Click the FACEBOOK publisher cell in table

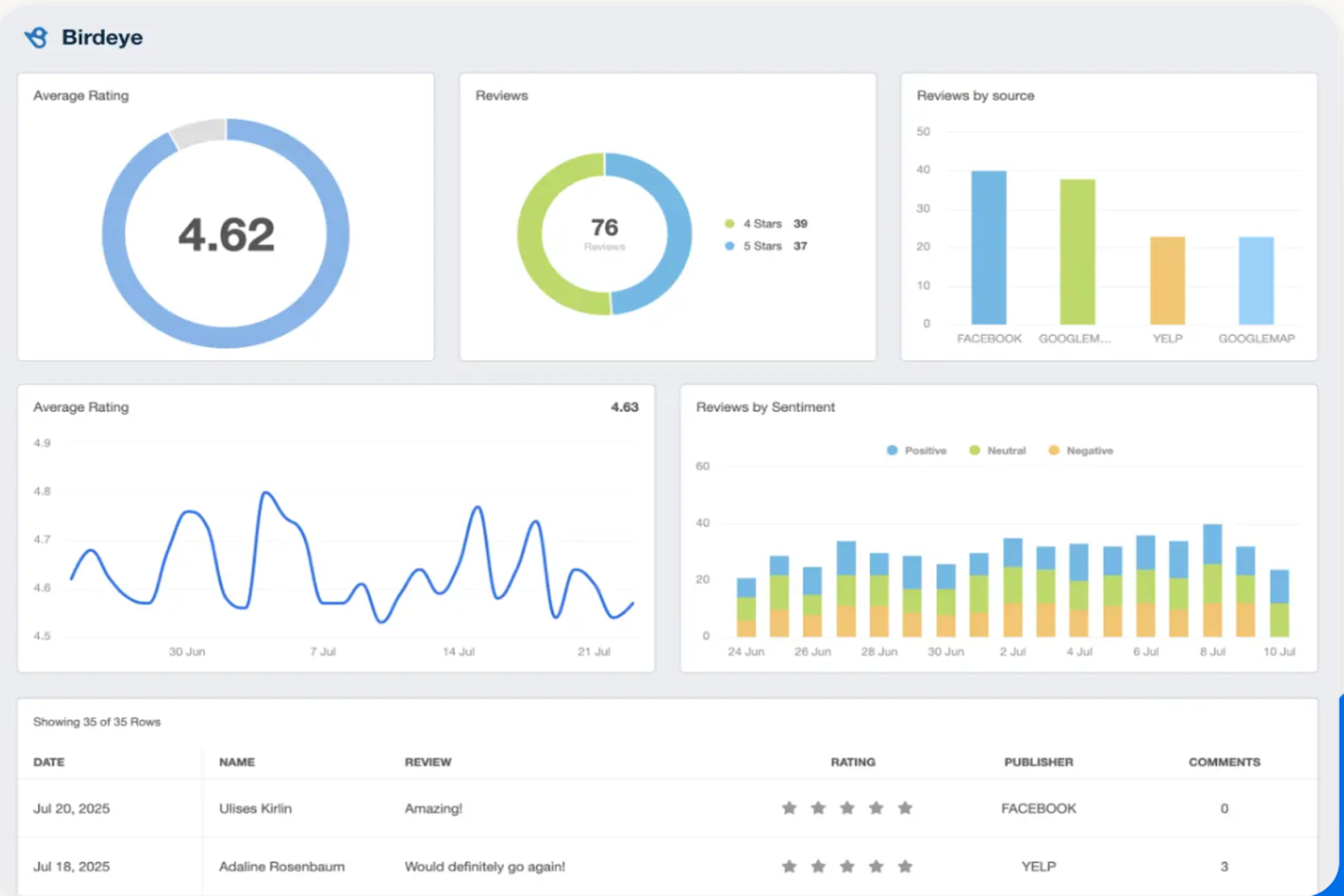[1038, 808]
